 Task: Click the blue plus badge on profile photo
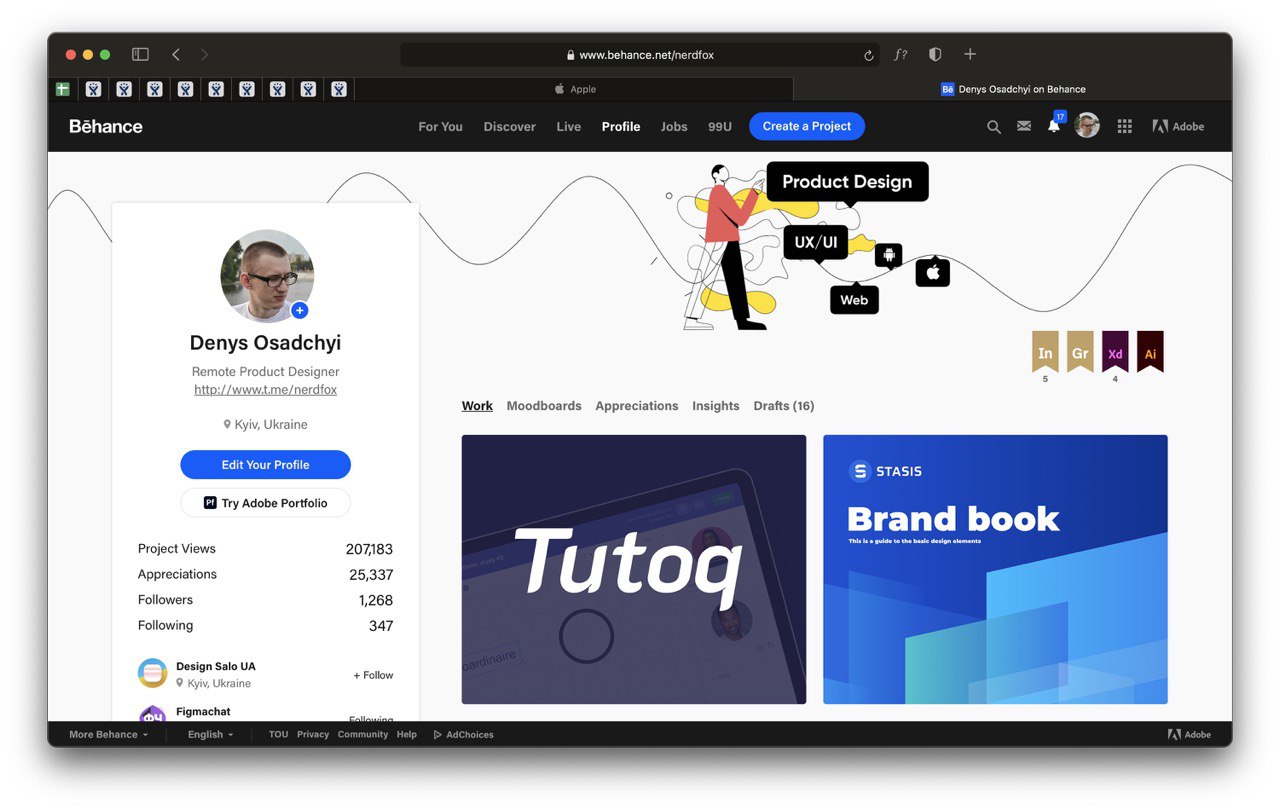300,310
